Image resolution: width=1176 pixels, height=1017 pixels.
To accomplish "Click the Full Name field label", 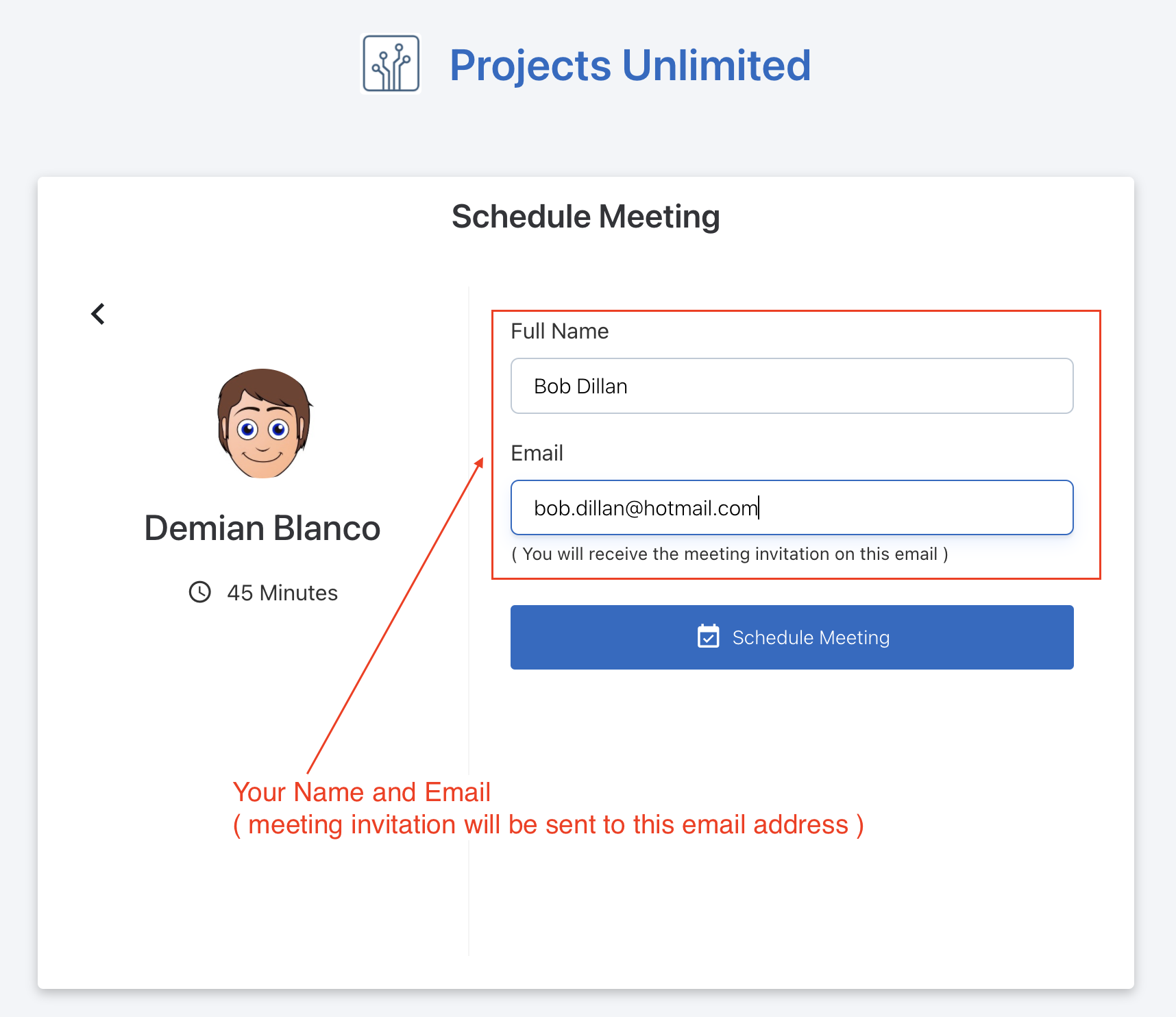I will click(559, 331).
